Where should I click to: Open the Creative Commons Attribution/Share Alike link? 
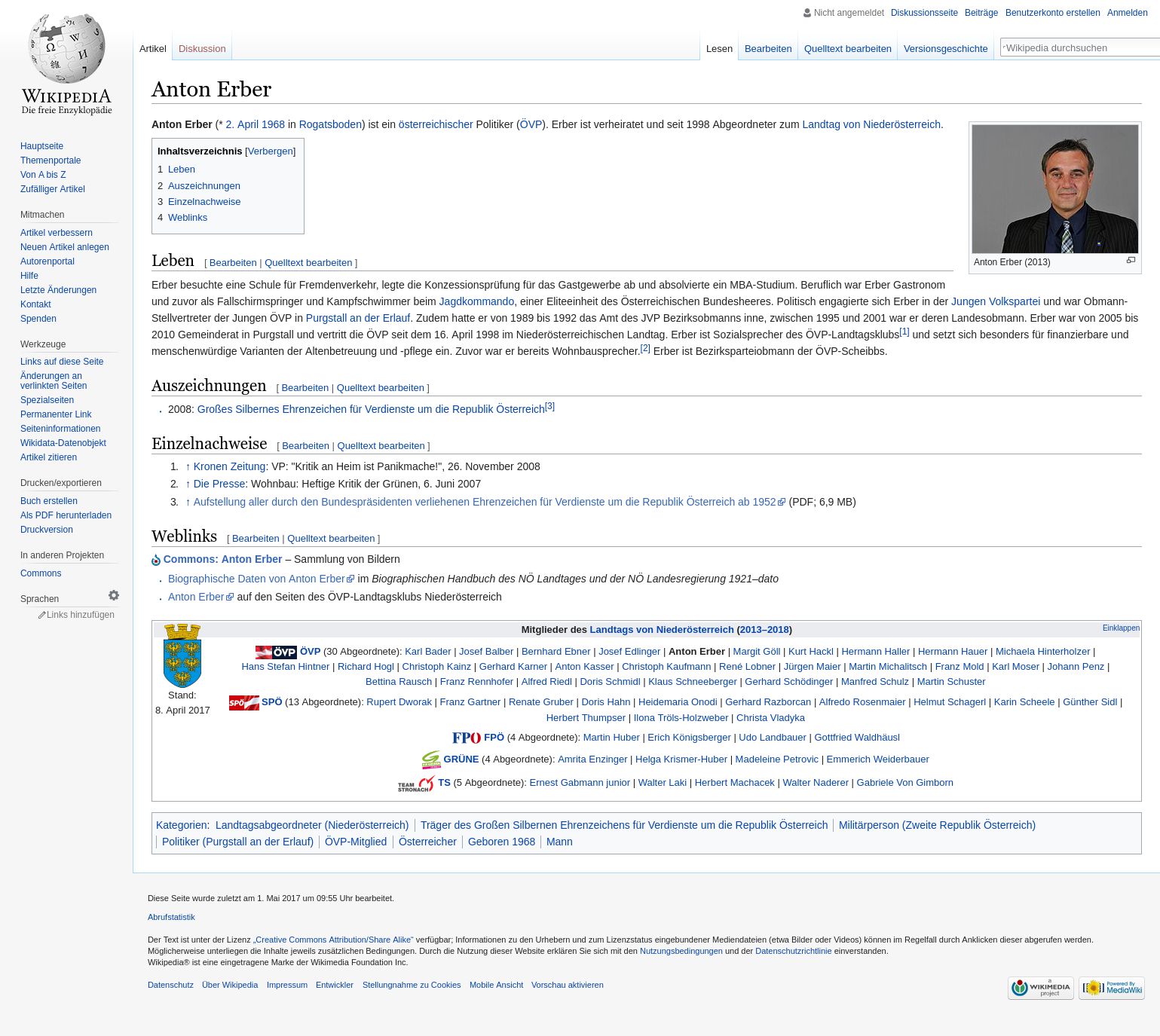[333, 940]
